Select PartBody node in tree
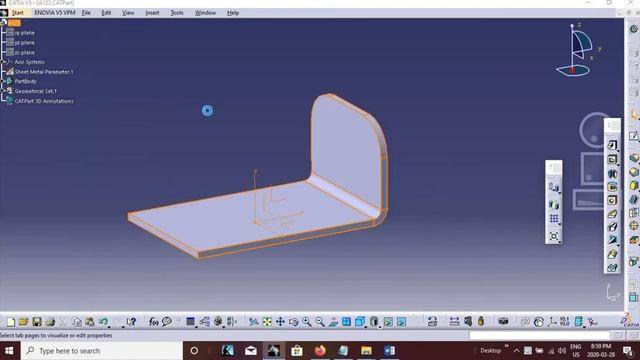640x360 pixels. coord(22,81)
